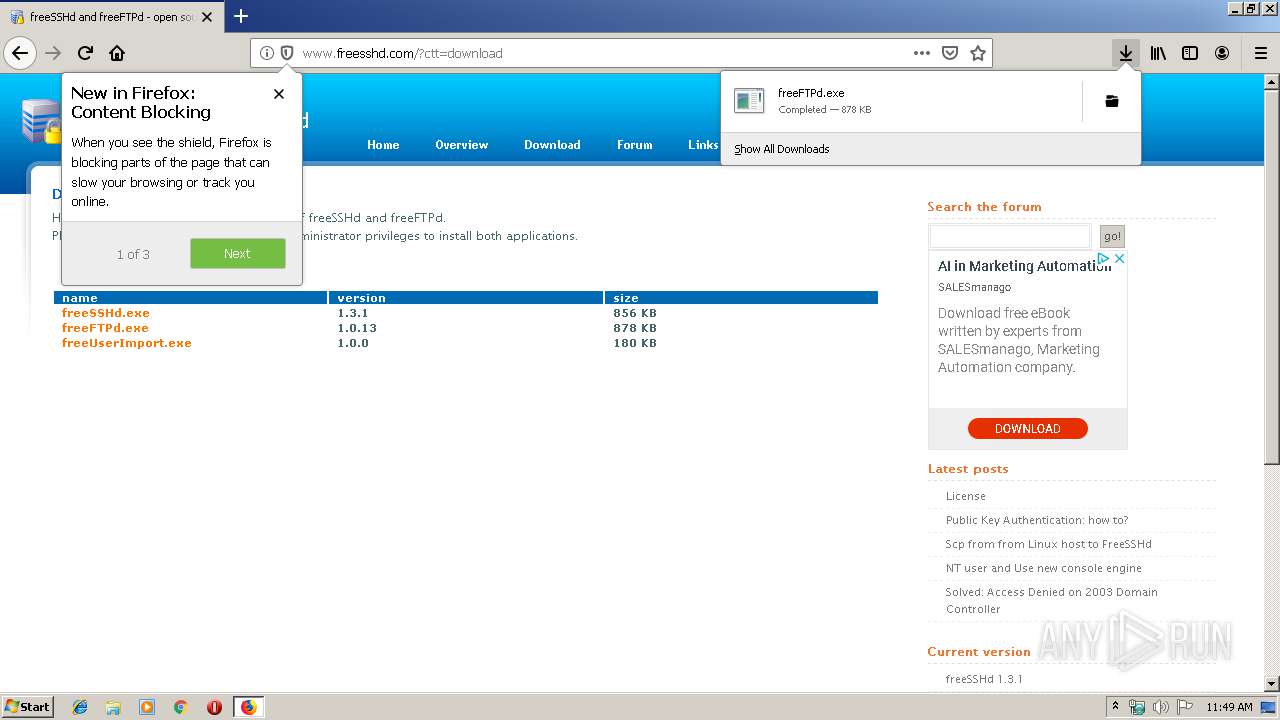Open NT user and Use new console engine post

pos(1043,568)
